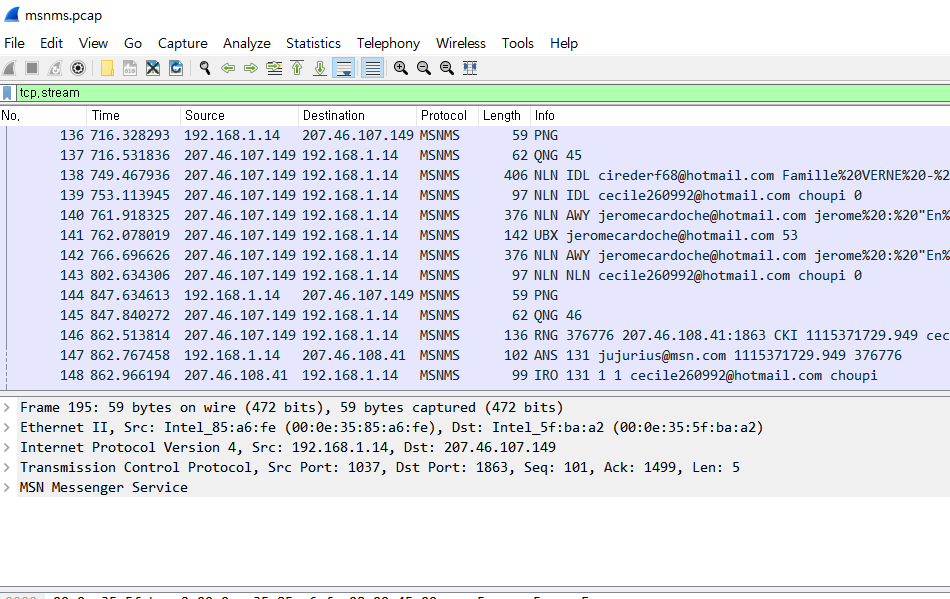
Task: Sort by the Source column header
Action: tap(239, 115)
